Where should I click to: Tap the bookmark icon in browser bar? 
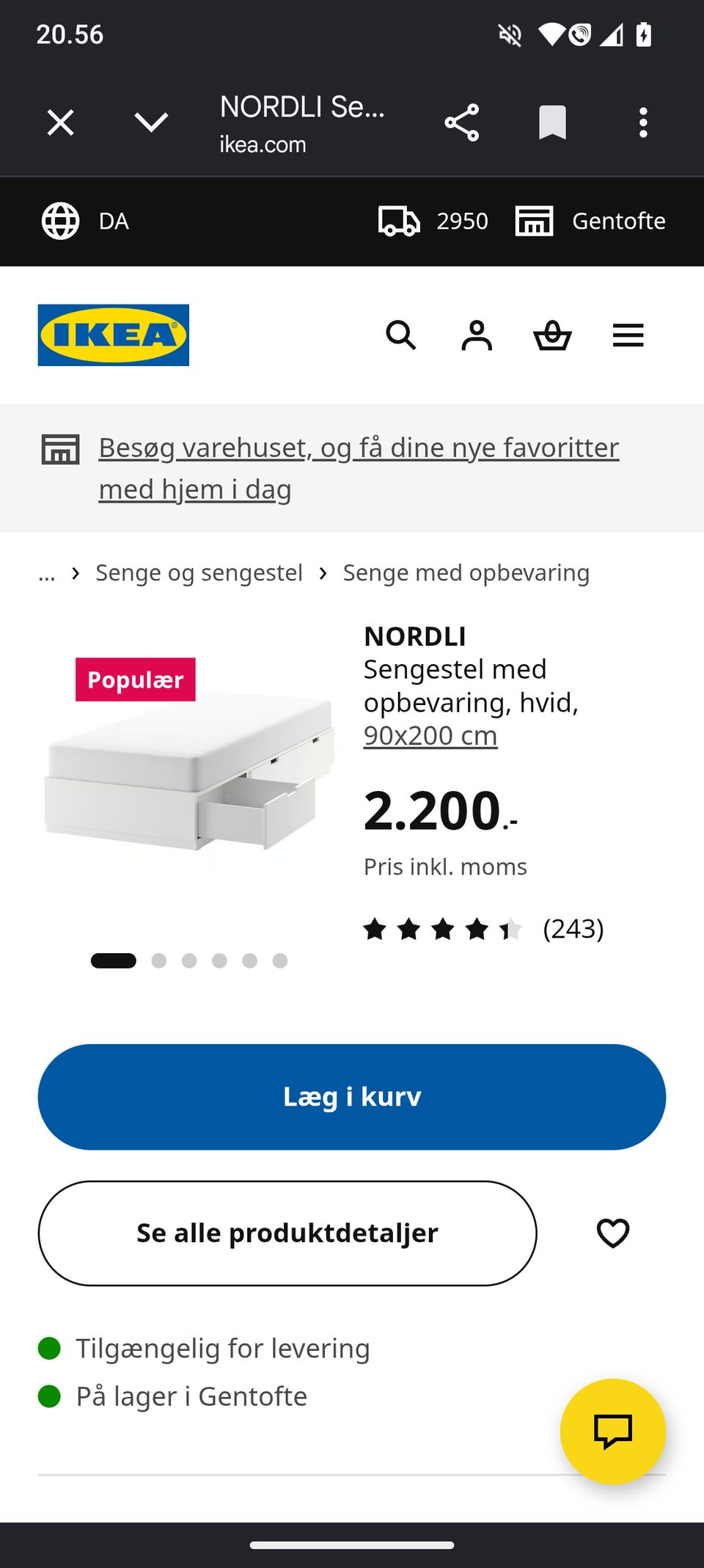point(552,123)
